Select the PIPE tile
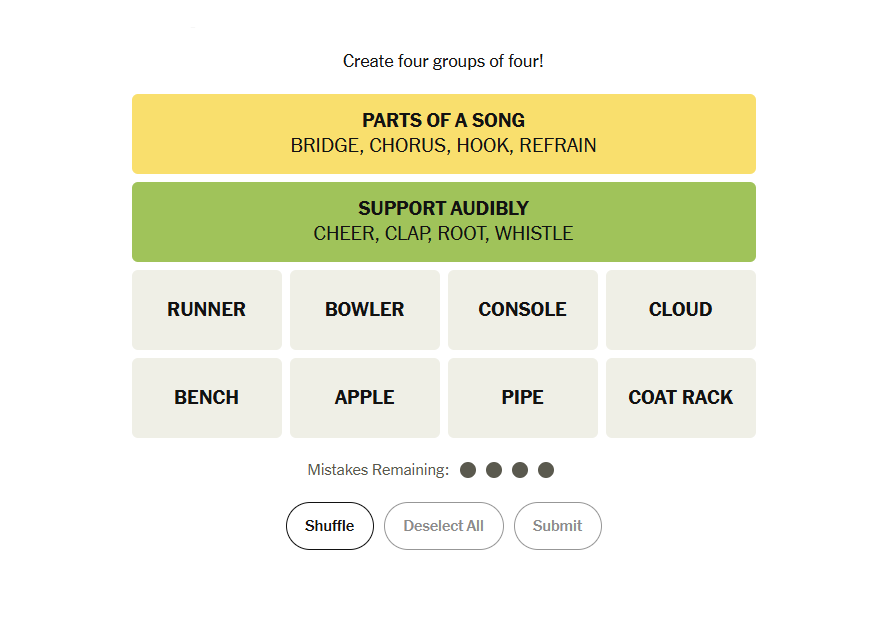Viewport: 893px width, 619px height. [523, 397]
